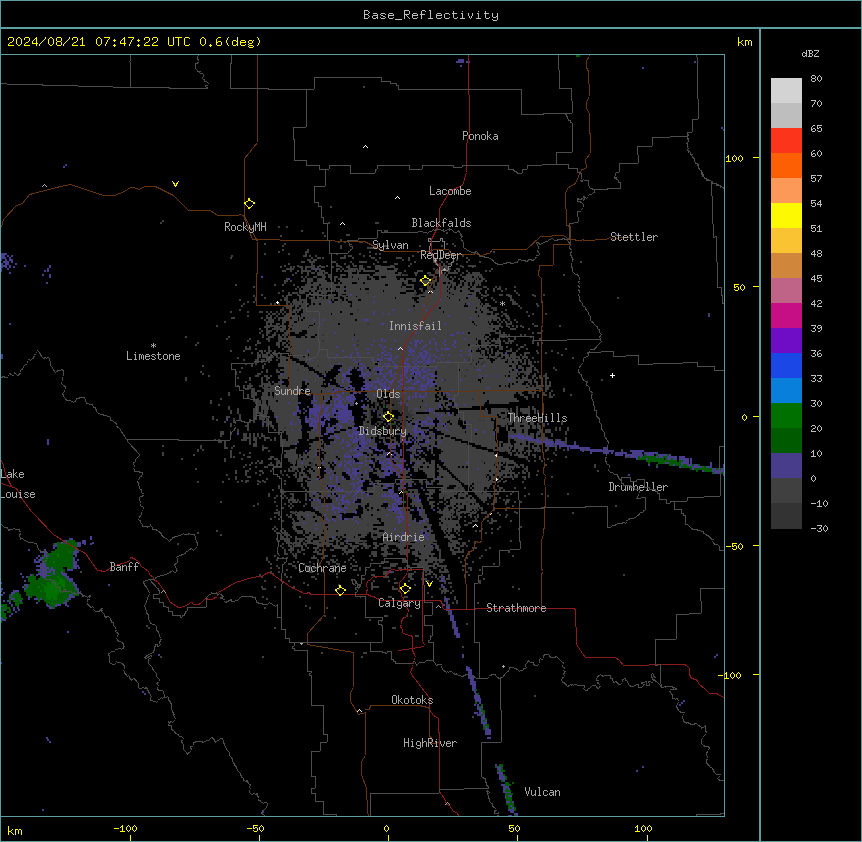Select the indigo 0-10 dBZ legend swatch

coord(786,466)
